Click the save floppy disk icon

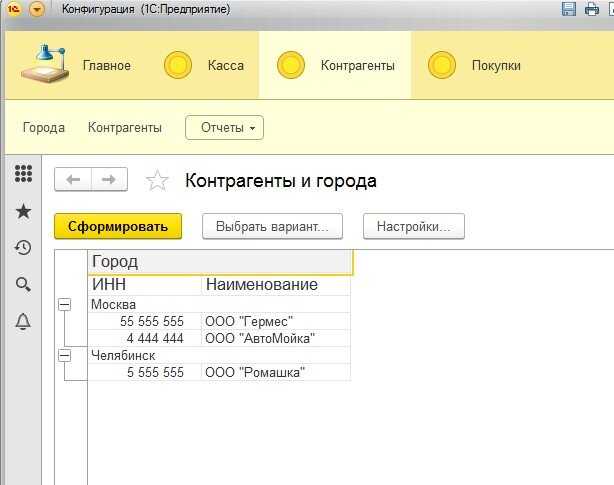click(569, 9)
